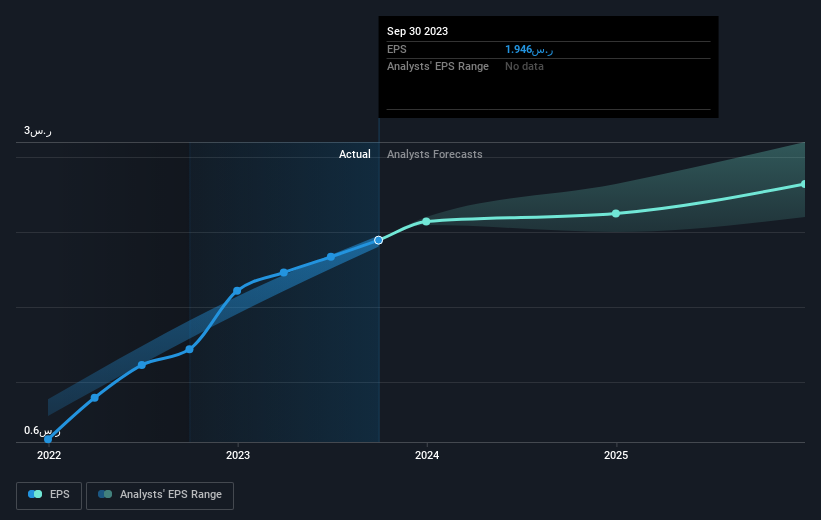The image size is (821, 520).
Task: Click the 2024 forecast EPS data point
Action: click(426, 222)
